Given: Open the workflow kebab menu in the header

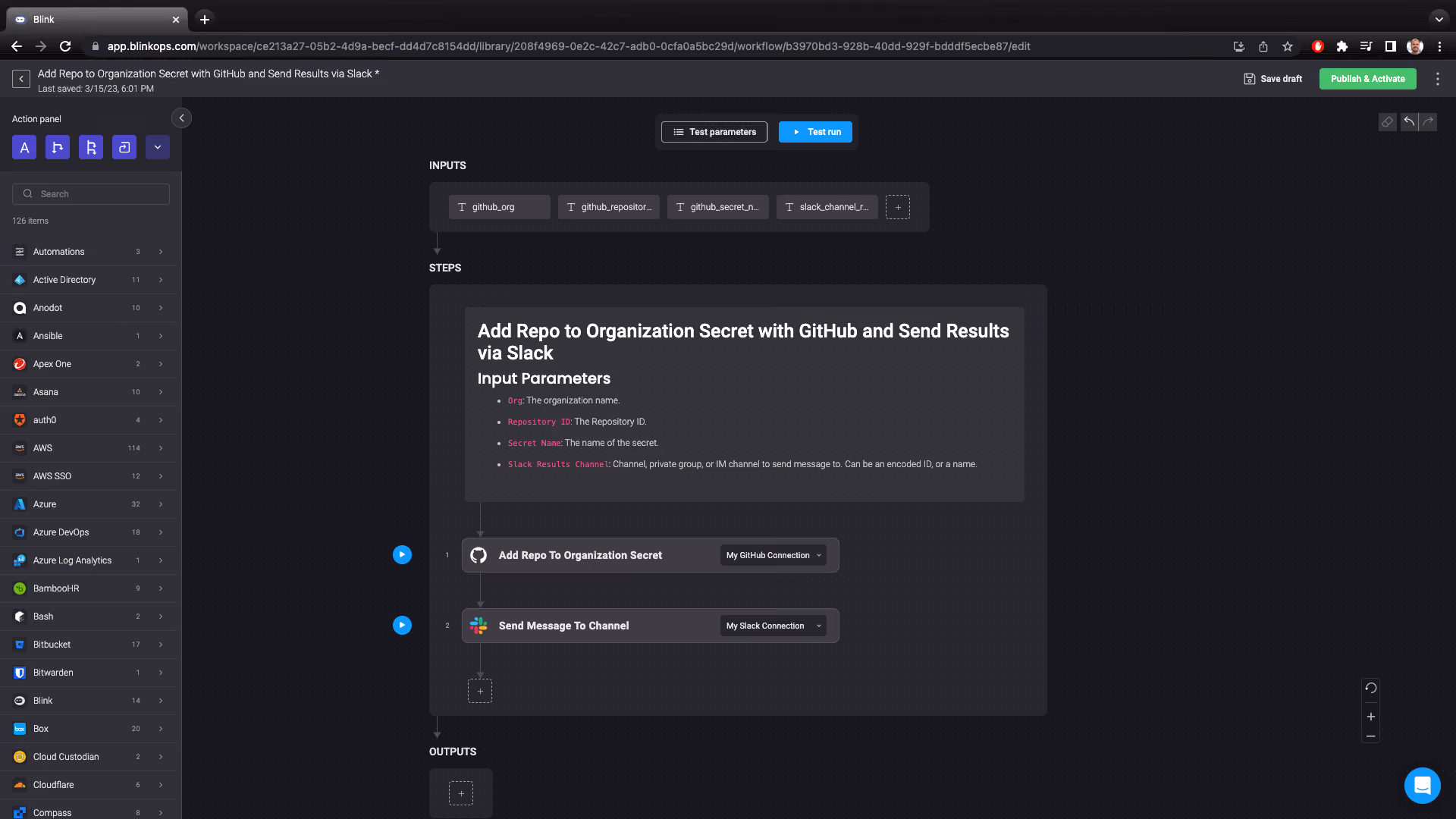Looking at the screenshot, I should coord(1438,79).
